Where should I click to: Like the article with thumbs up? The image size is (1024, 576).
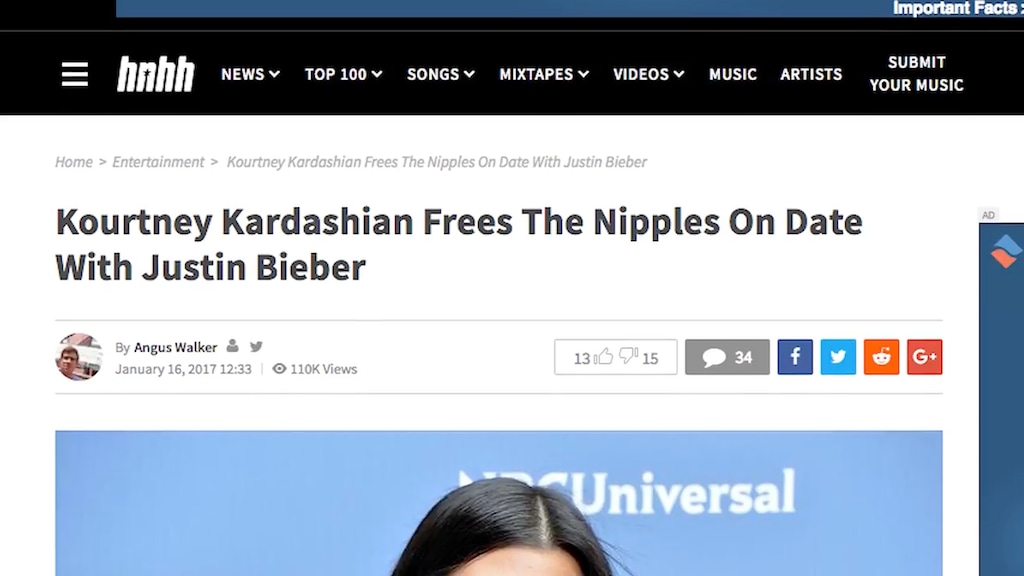604,357
